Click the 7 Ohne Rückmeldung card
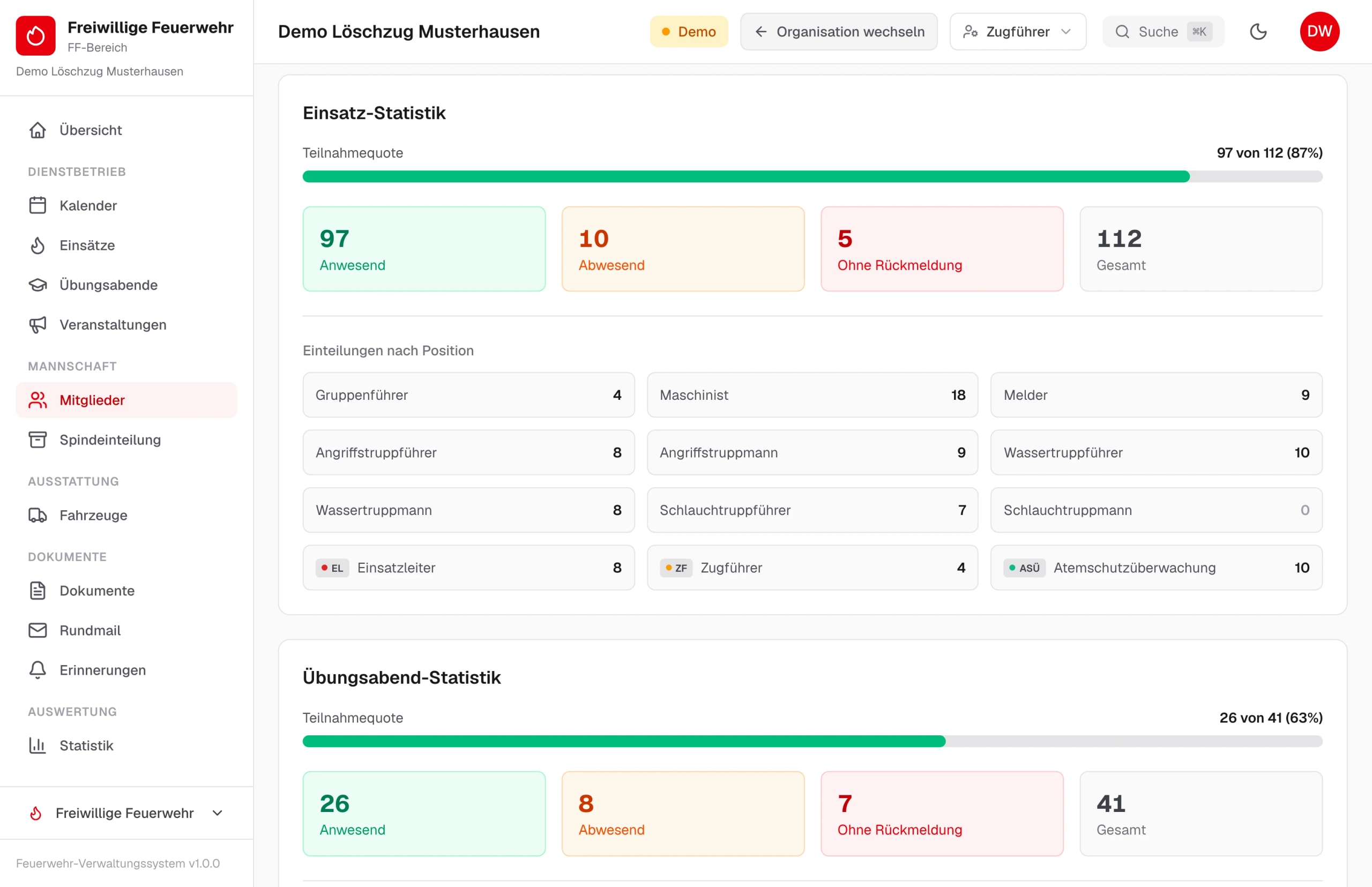The image size is (1372, 887). coord(942,815)
